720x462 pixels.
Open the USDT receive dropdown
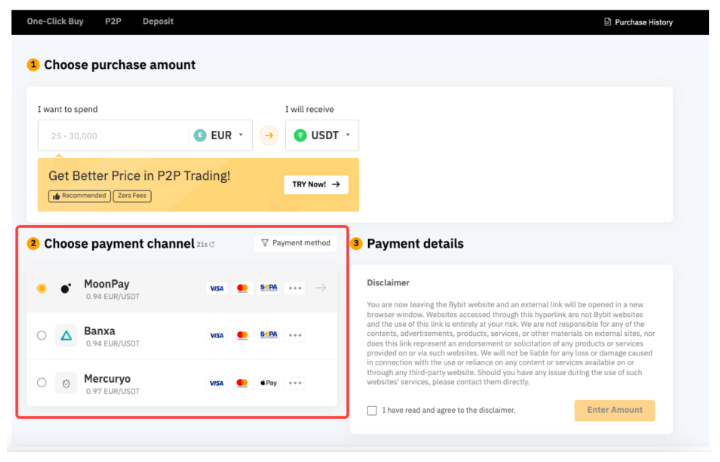(322, 135)
